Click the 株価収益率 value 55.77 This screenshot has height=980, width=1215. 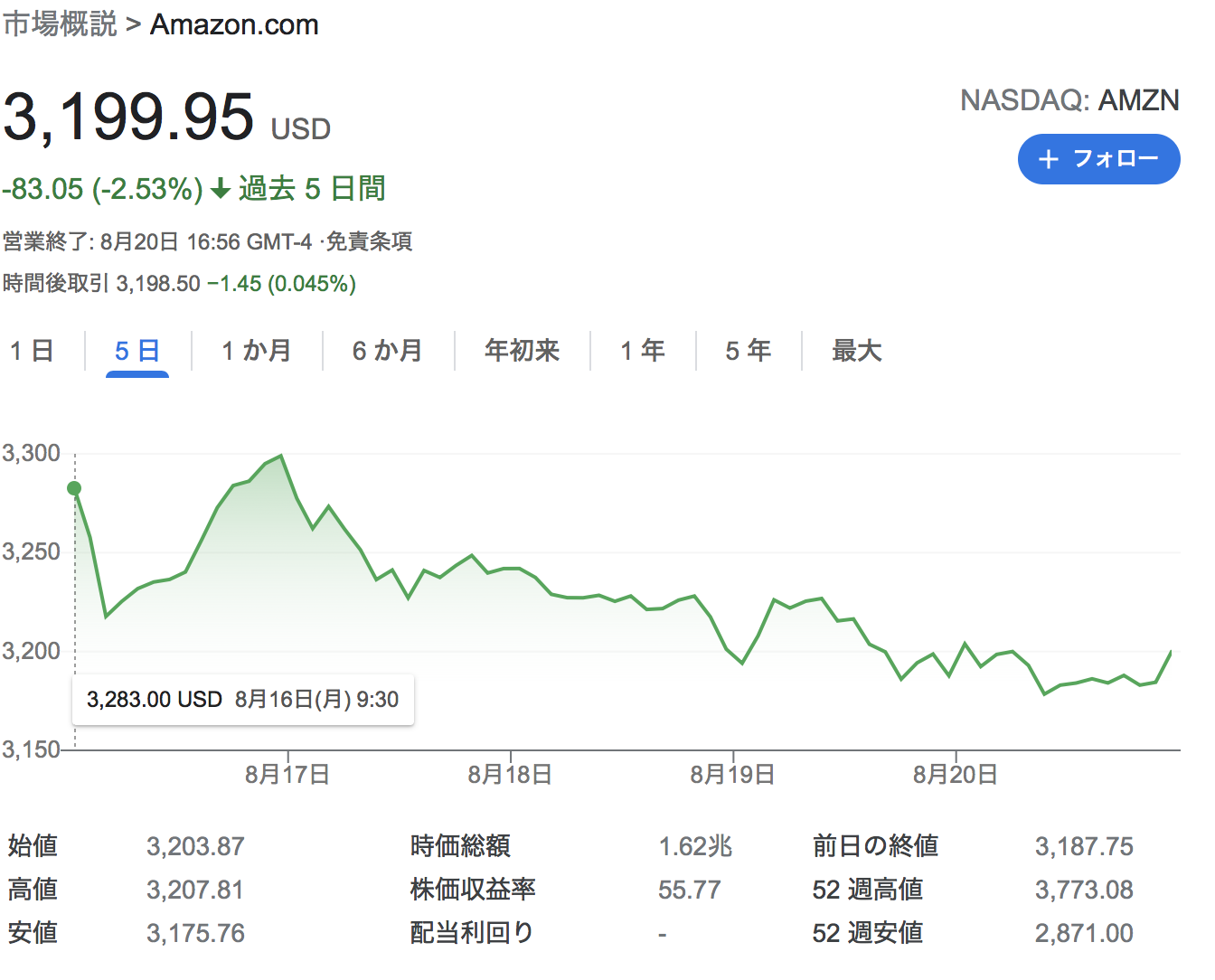click(x=690, y=890)
